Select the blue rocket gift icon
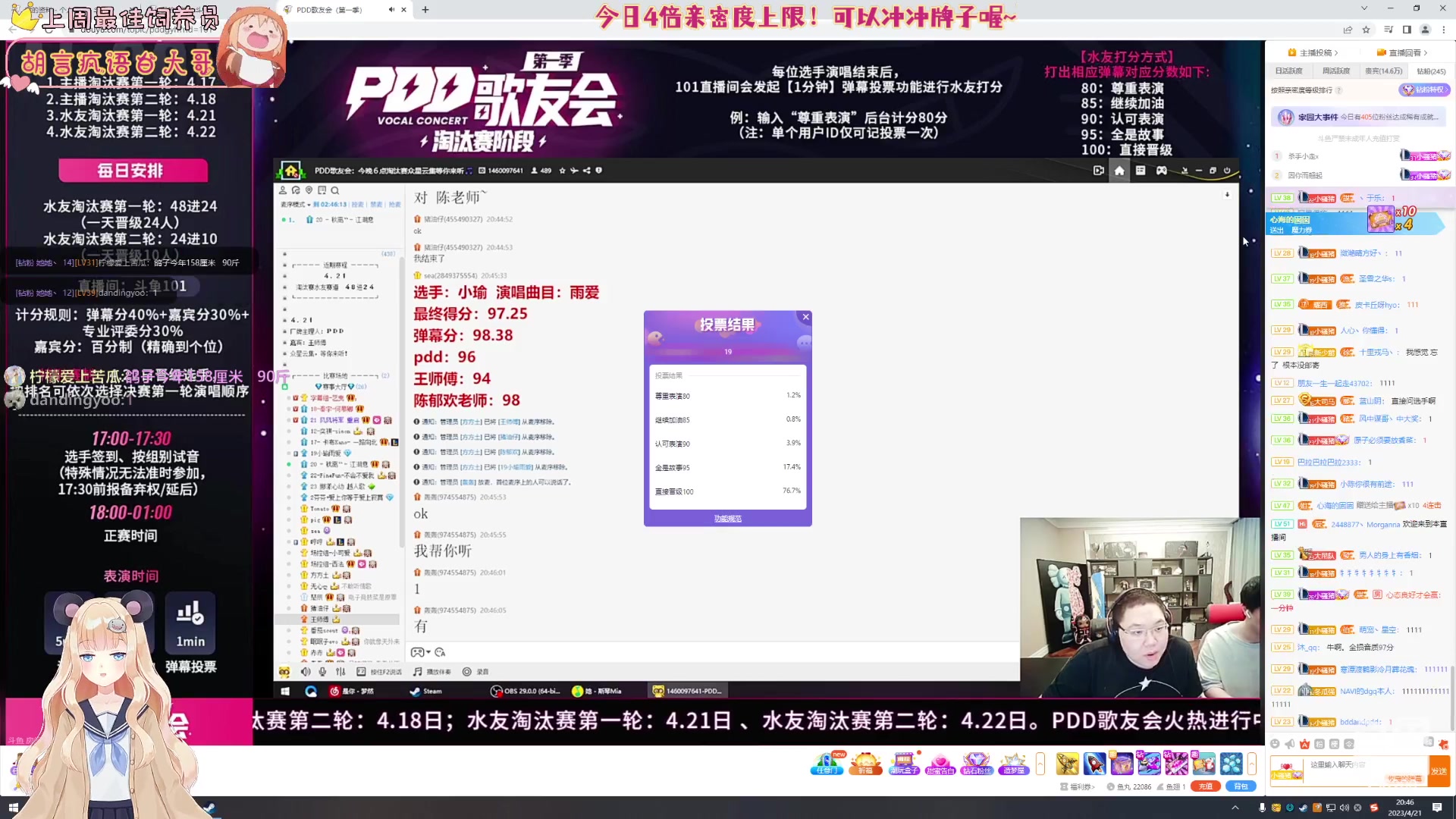1456x819 pixels. click(1094, 764)
